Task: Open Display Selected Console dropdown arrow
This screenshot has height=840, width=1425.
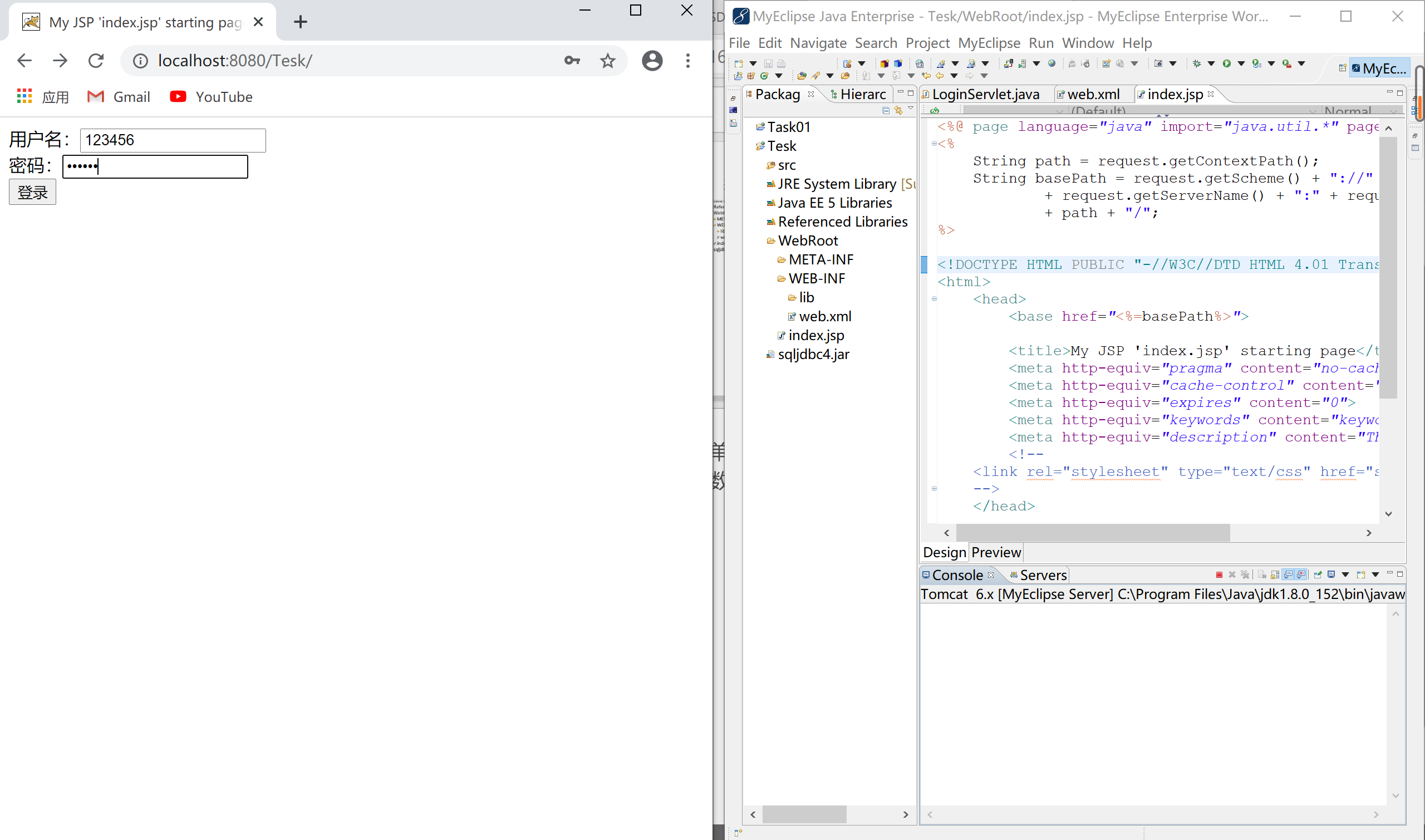Action: [x=1346, y=575]
